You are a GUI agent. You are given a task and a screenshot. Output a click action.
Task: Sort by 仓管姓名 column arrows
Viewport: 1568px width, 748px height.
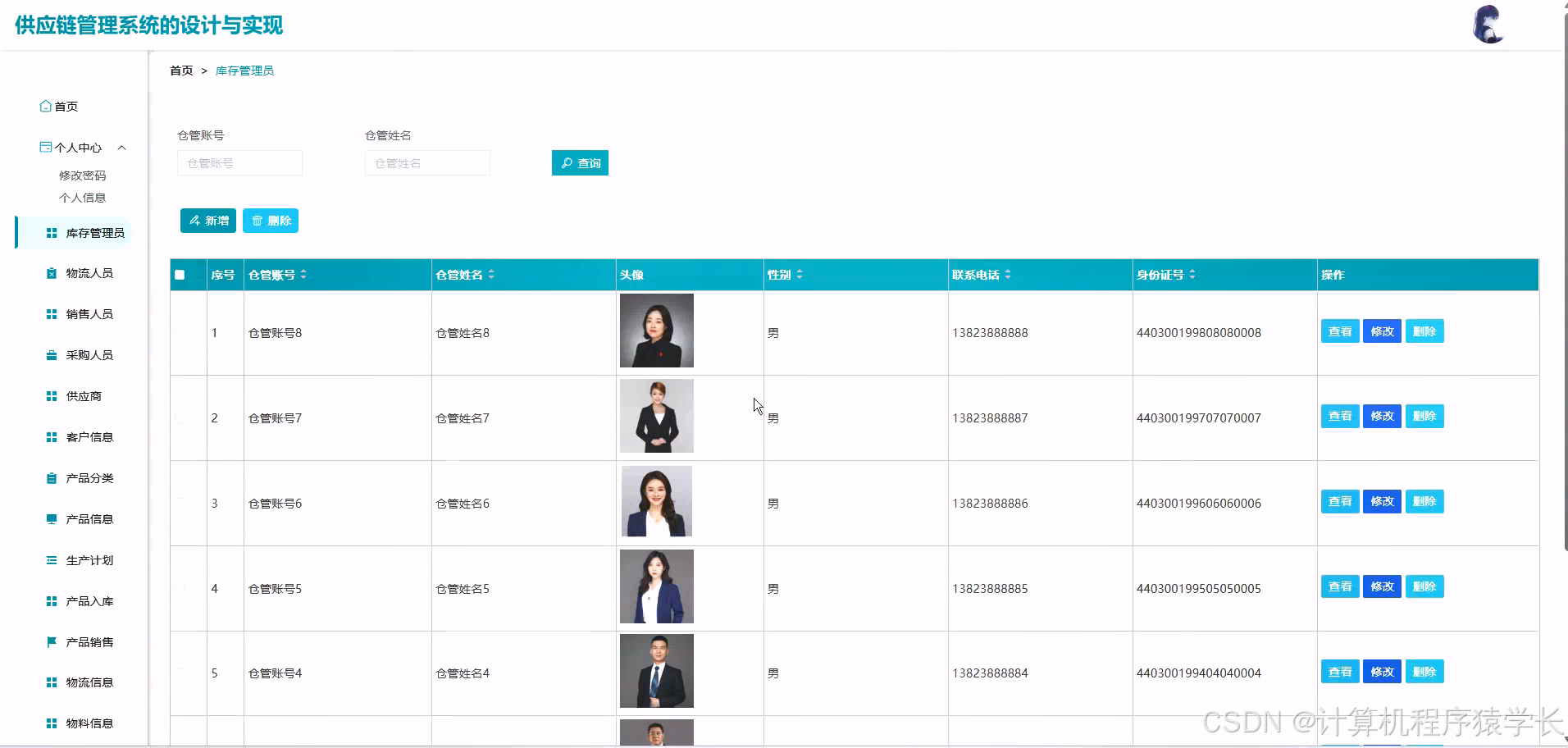(x=491, y=275)
